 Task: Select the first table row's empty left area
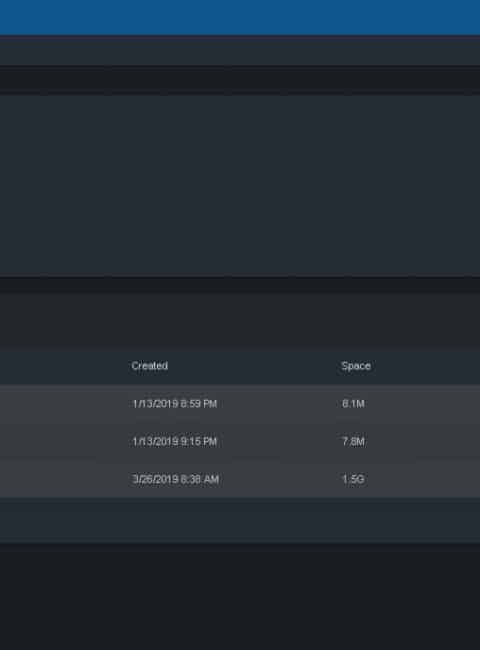coord(62,403)
